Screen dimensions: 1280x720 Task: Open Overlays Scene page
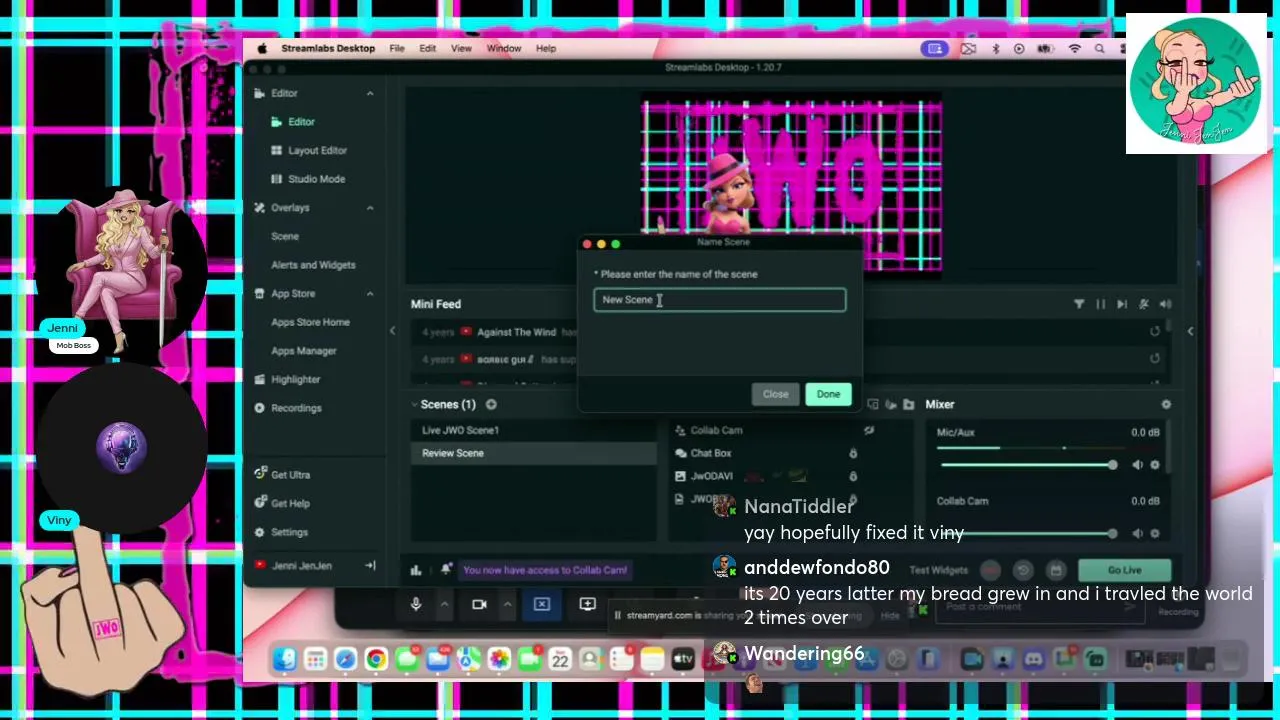(285, 236)
